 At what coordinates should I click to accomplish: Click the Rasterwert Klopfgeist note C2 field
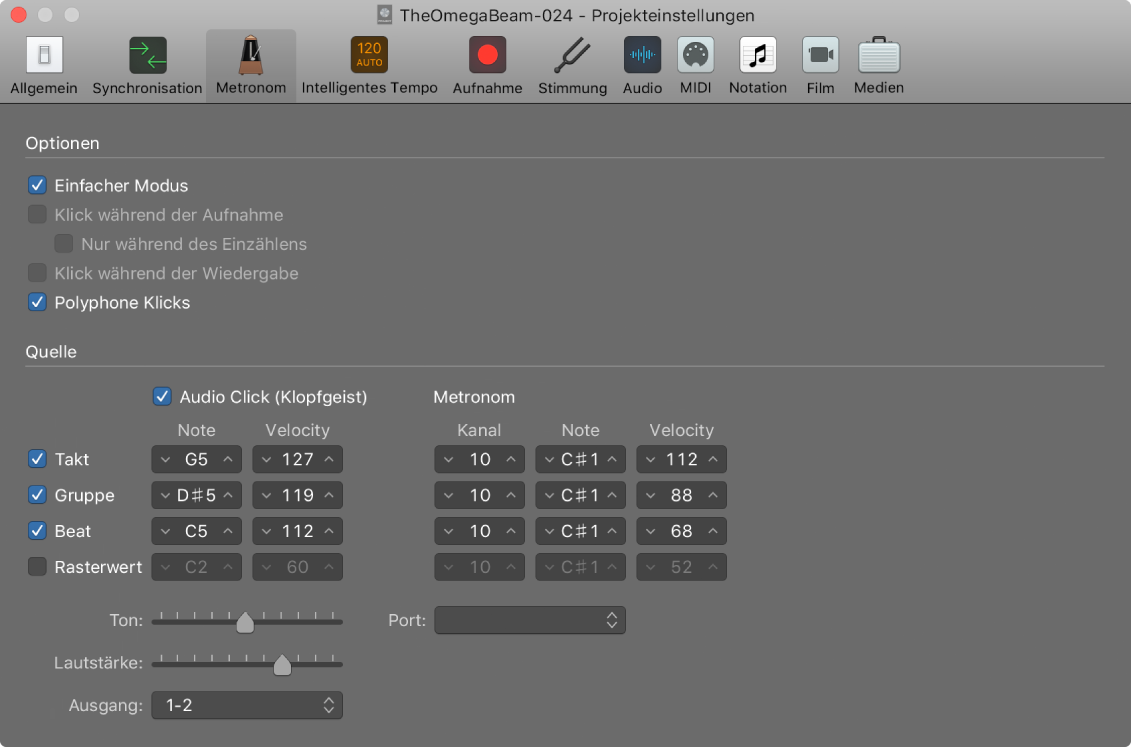click(196, 567)
